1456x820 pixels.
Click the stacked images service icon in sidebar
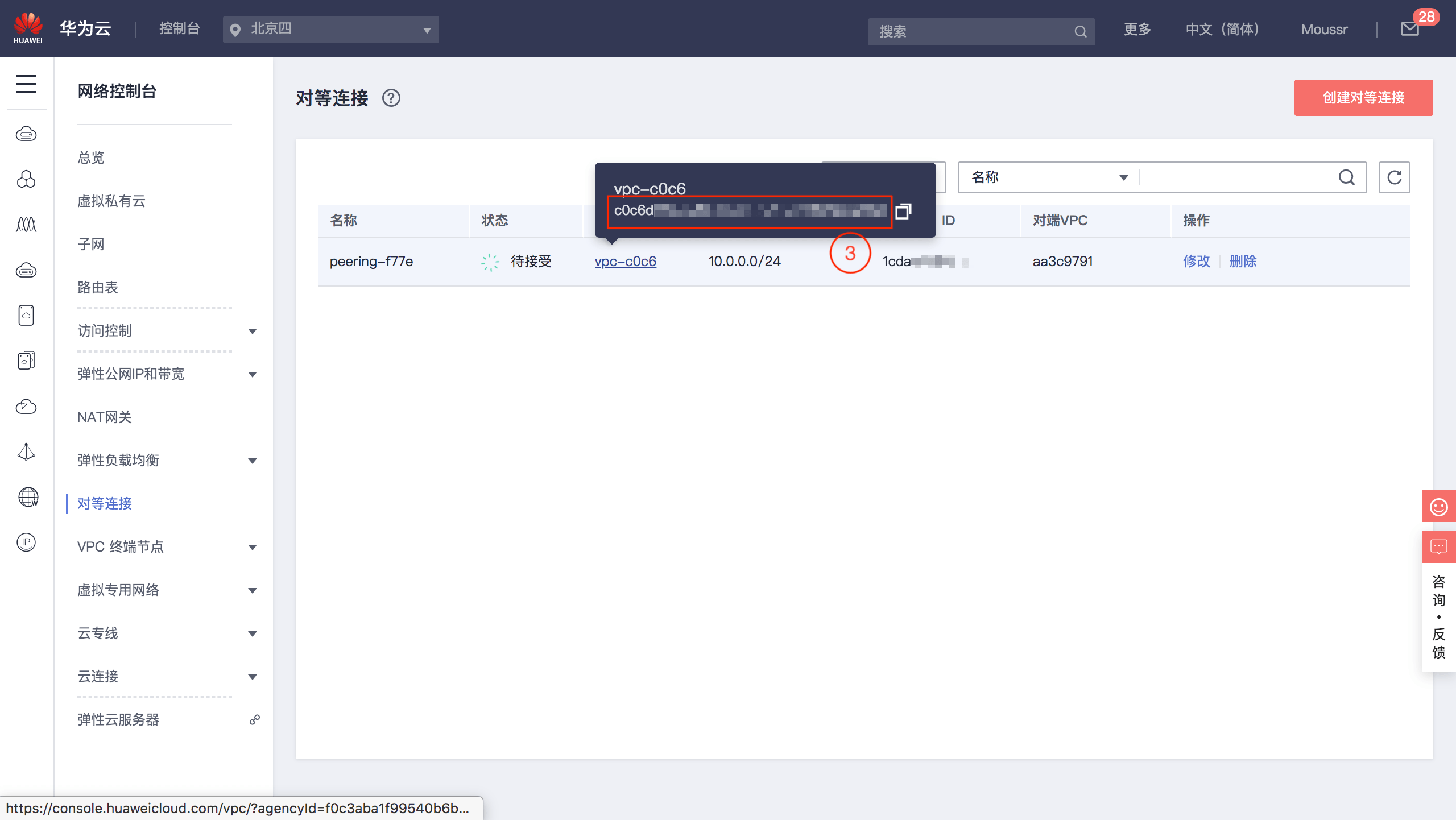26,360
